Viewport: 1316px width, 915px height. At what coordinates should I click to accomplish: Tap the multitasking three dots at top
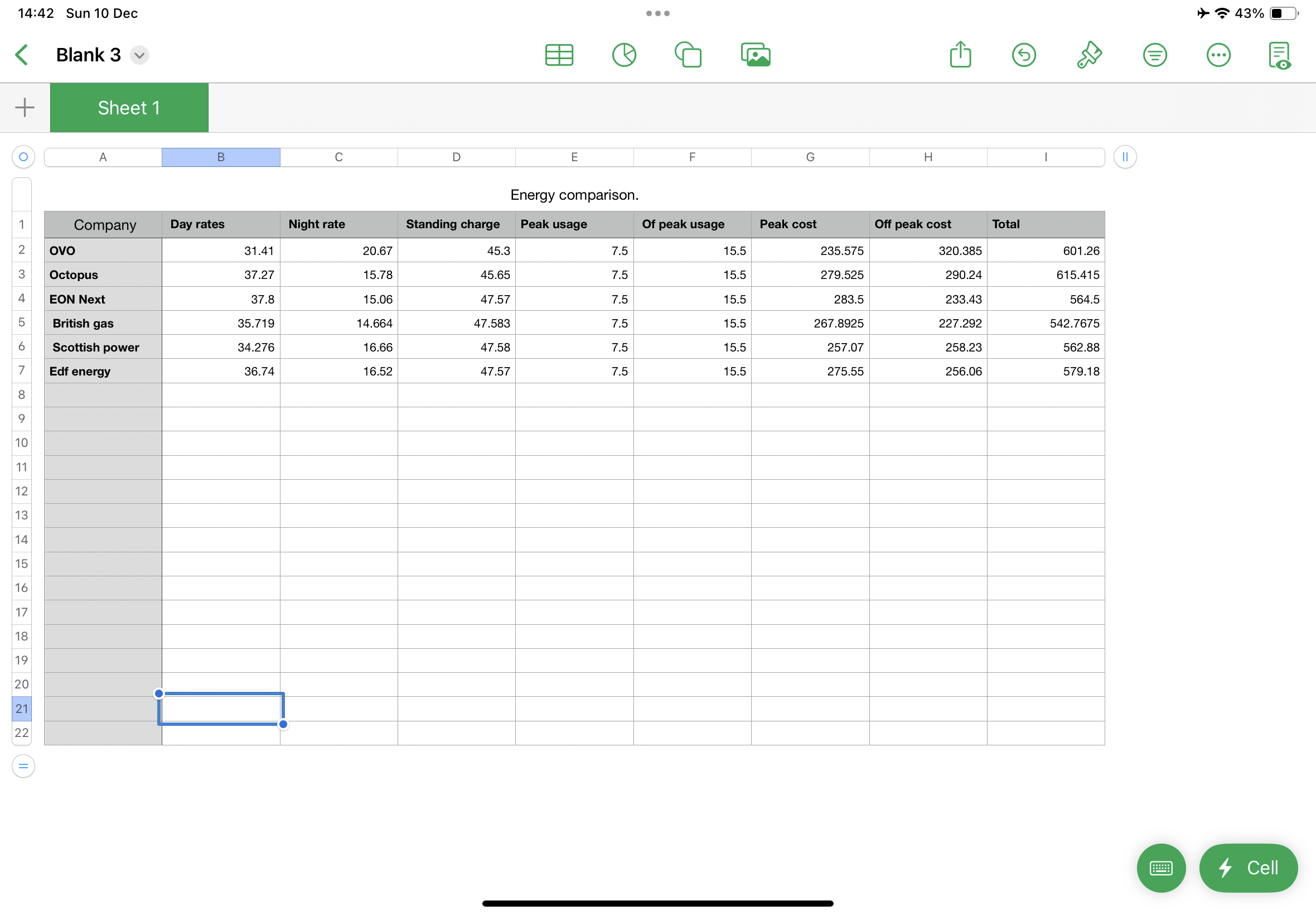point(657,13)
